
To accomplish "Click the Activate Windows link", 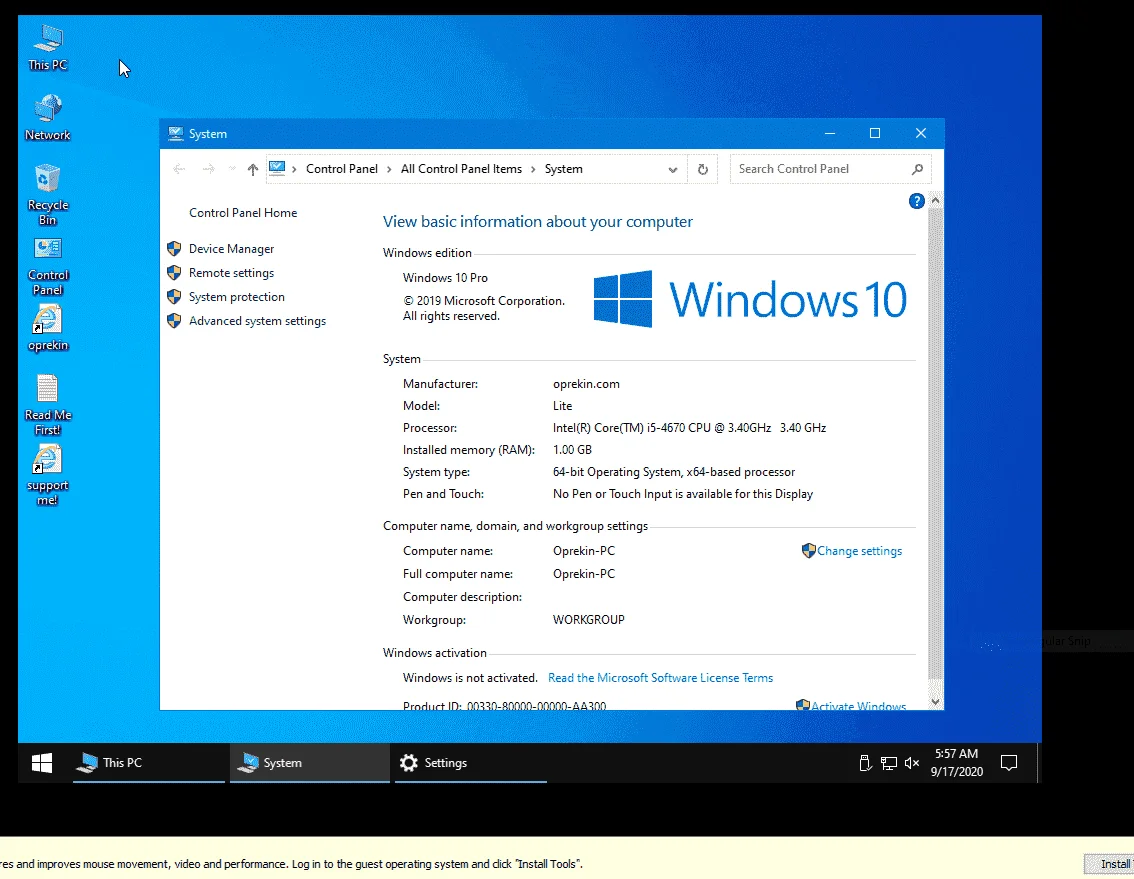I will [x=858, y=705].
